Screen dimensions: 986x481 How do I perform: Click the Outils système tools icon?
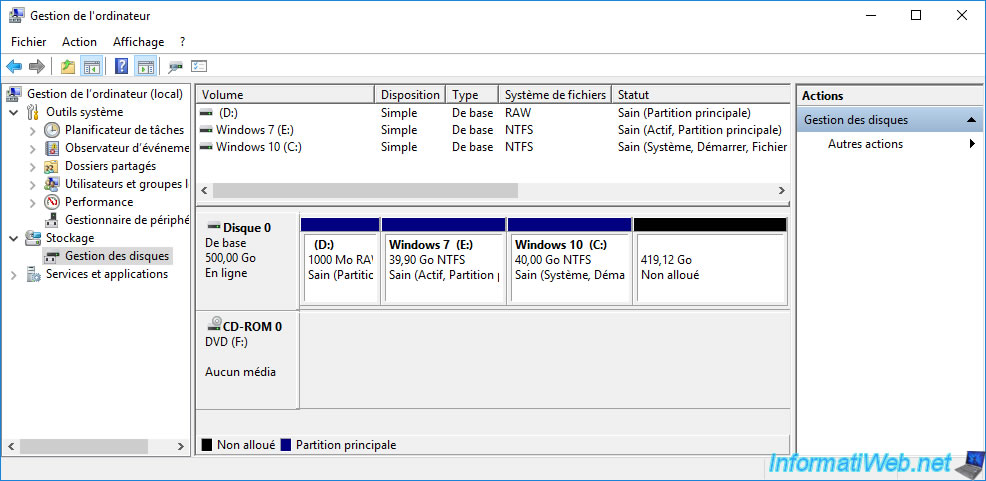(33, 113)
